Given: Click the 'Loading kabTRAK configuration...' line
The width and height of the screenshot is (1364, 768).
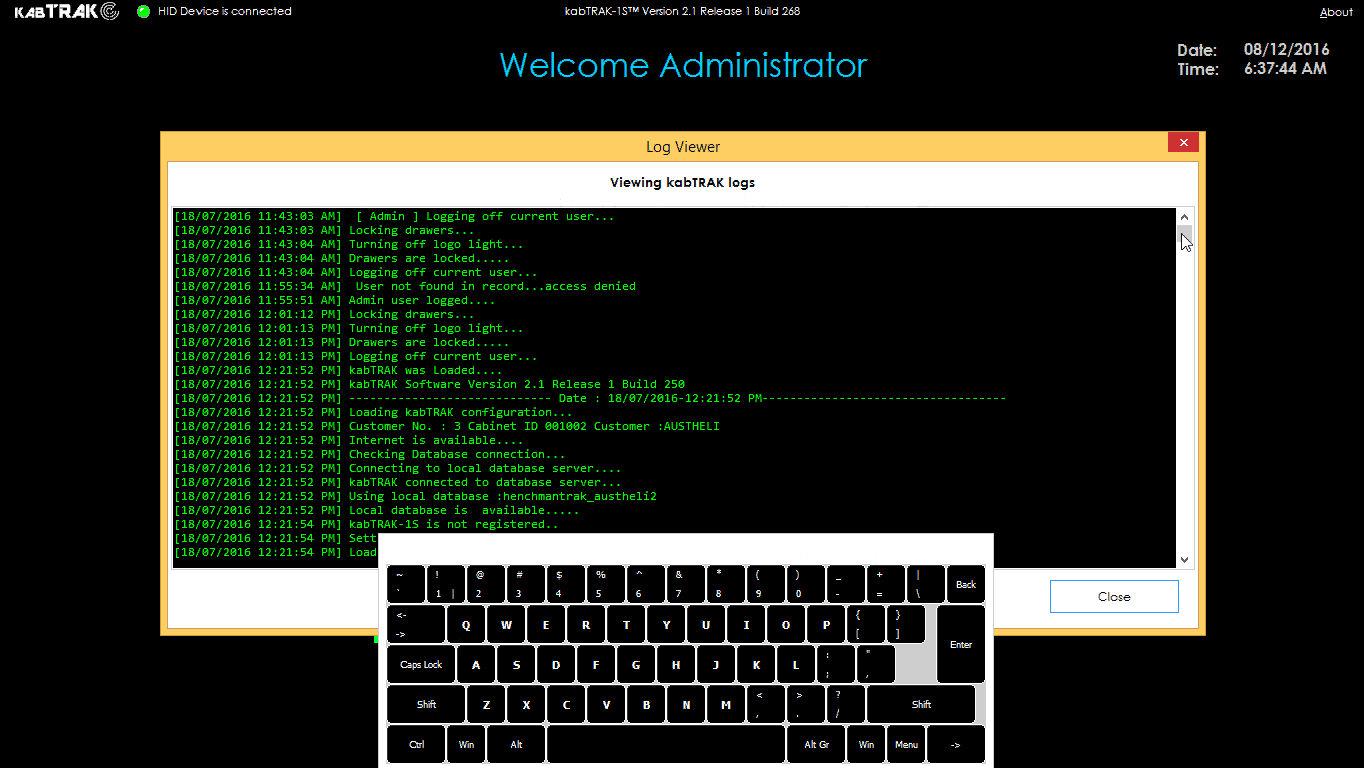Looking at the screenshot, I should [374, 412].
